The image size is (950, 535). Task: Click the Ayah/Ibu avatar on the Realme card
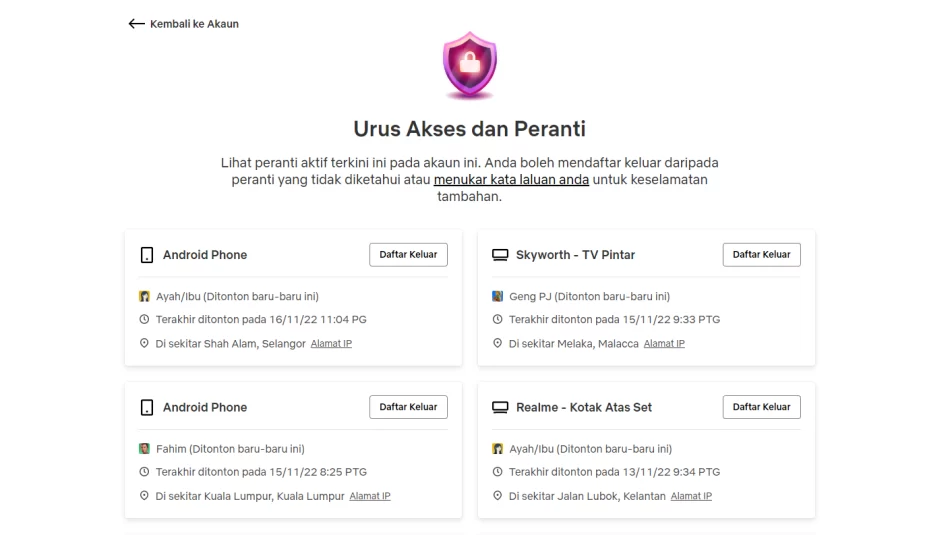[x=497, y=449]
